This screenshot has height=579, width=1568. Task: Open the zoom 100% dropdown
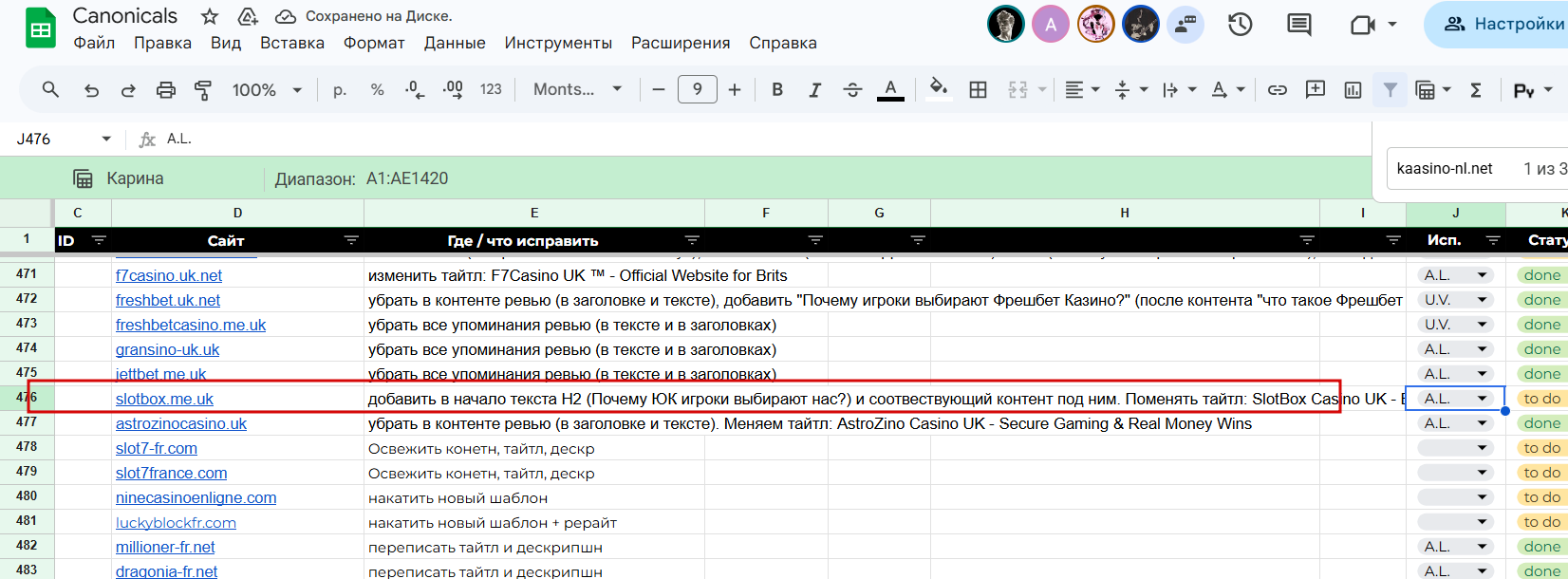point(267,89)
